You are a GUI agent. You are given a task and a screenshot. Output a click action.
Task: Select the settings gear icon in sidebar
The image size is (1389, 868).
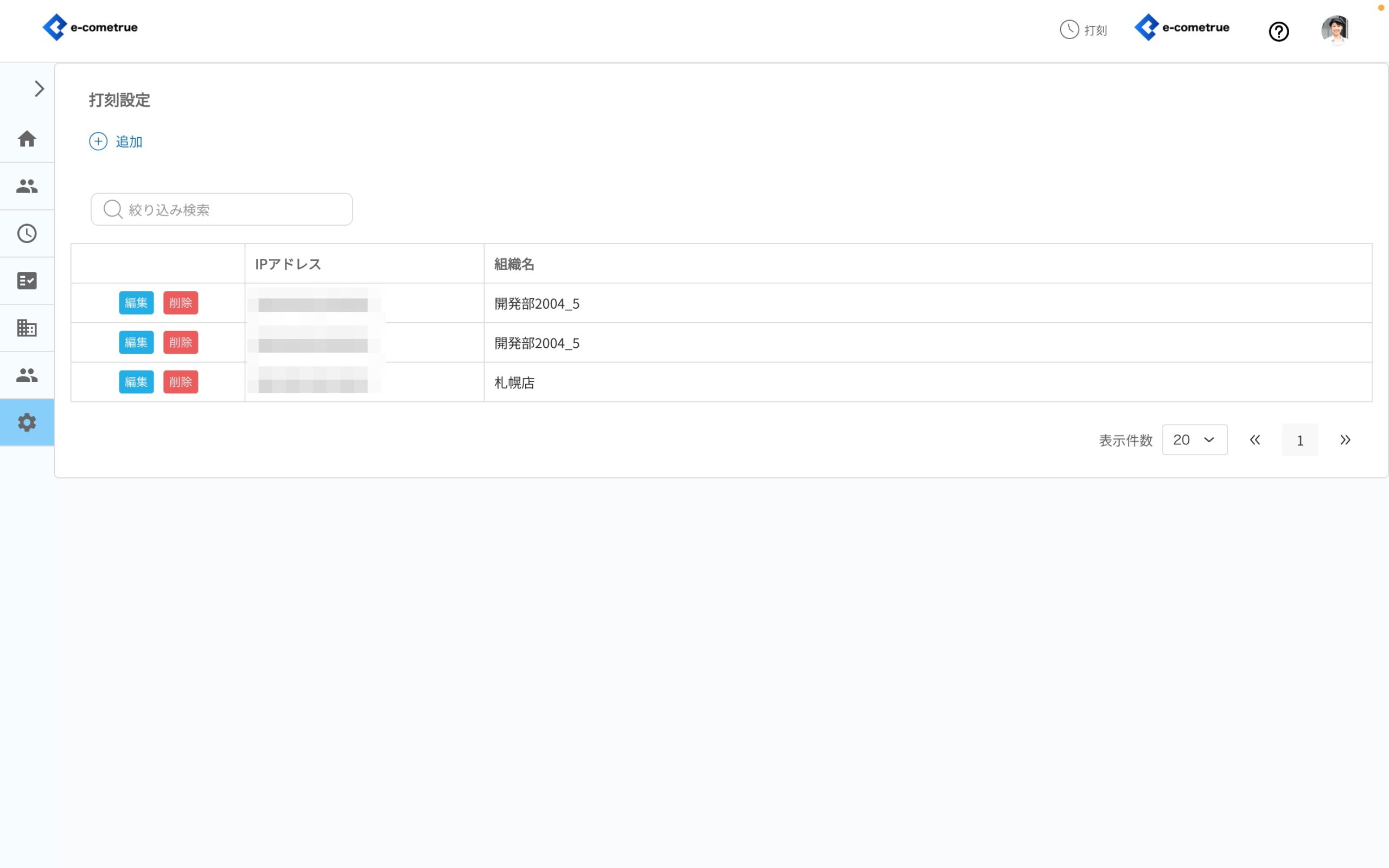[x=27, y=423]
